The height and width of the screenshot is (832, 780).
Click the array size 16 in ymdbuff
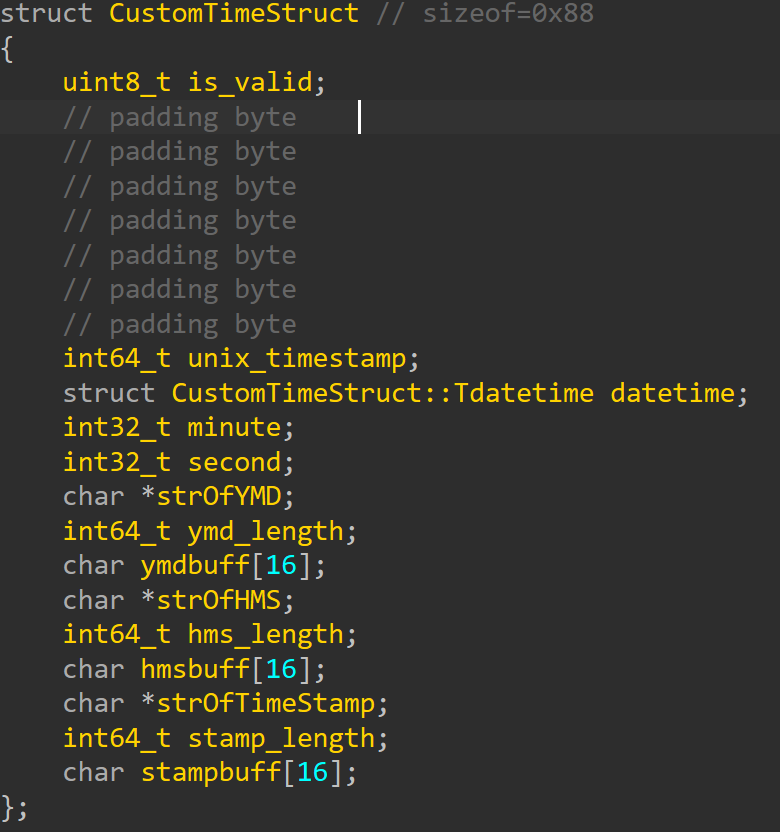[281, 565]
